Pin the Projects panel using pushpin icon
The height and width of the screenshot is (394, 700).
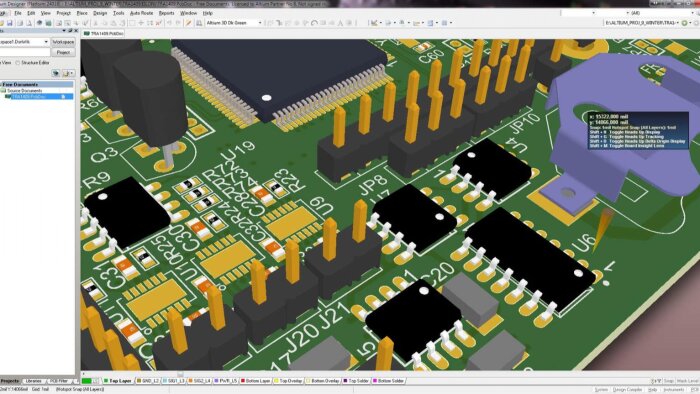point(70,31)
